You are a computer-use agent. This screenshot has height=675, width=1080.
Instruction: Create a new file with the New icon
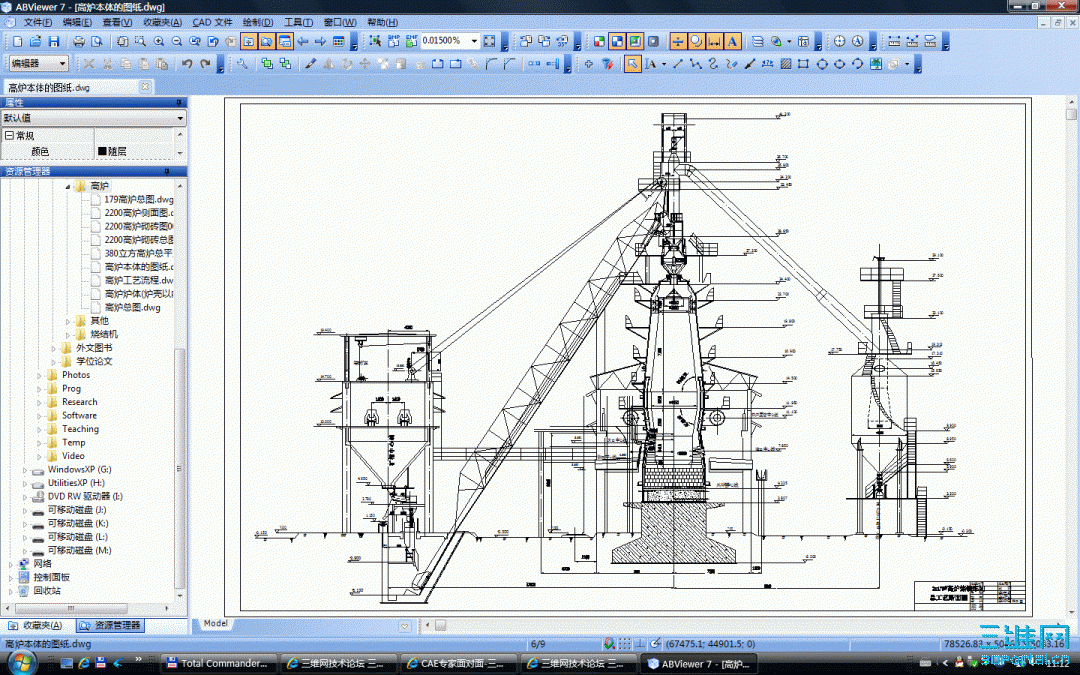point(18,41)
